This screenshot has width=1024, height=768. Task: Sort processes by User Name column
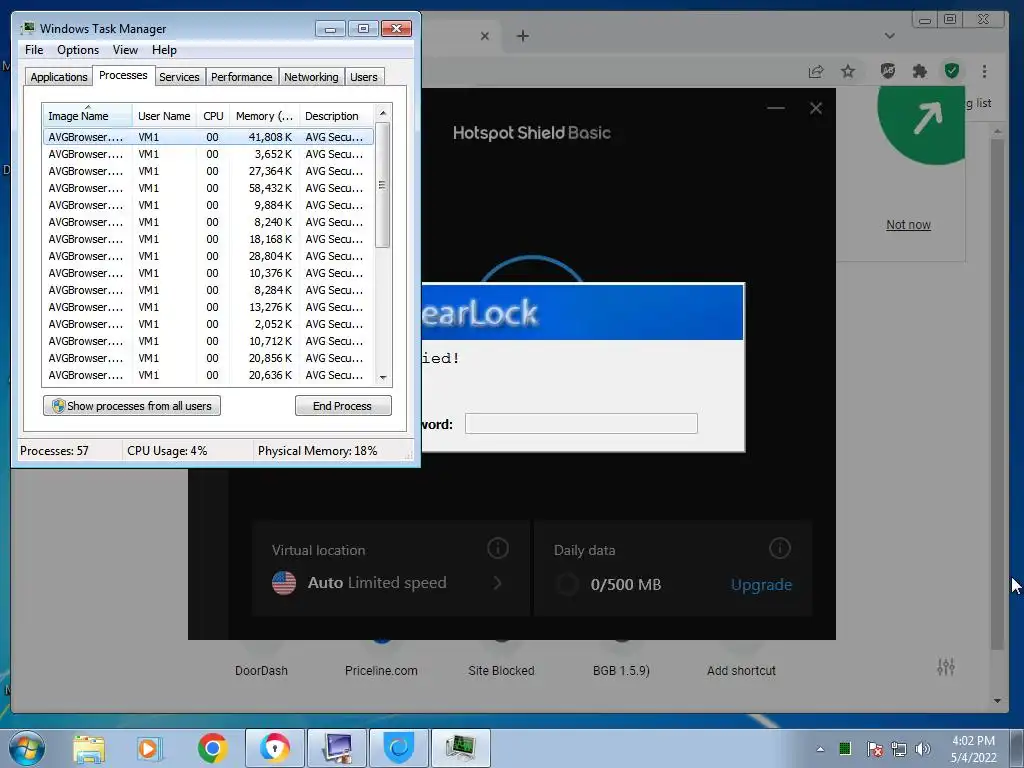tap(164, 116)
